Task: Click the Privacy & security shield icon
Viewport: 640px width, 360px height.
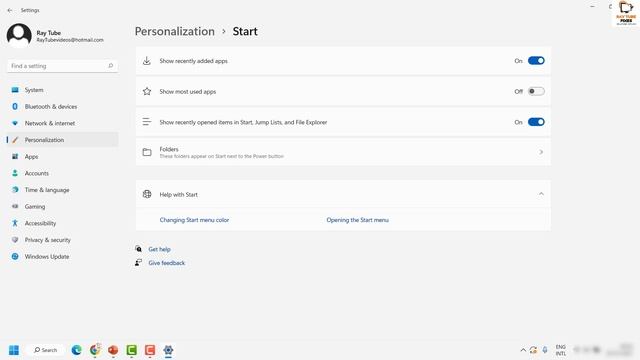Action: (x=15, y=240)
